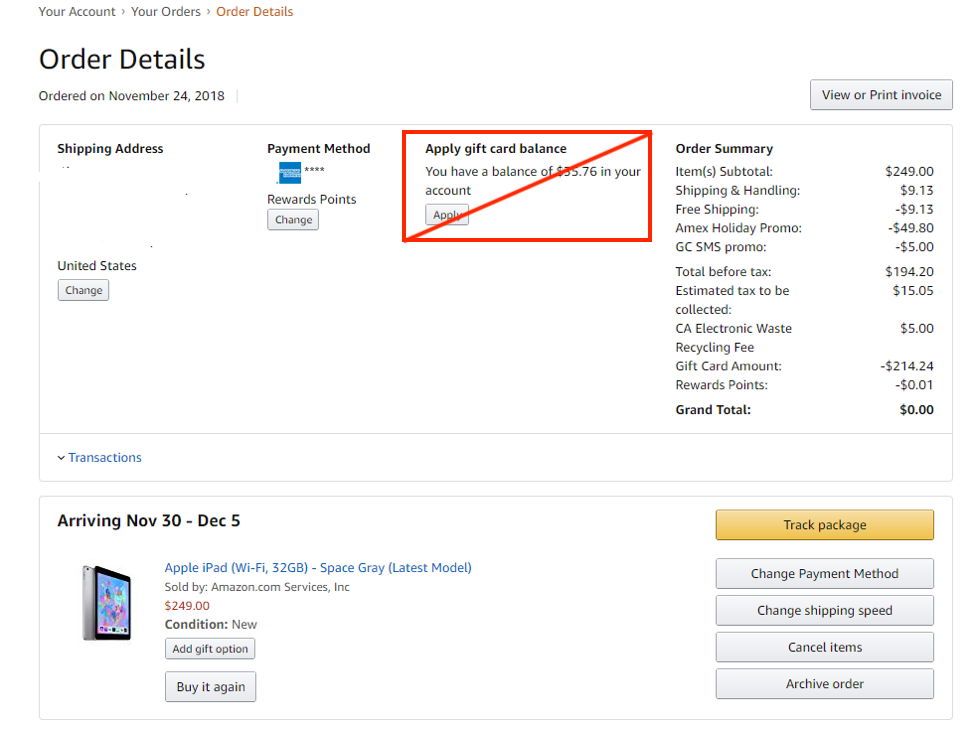Click the Gift Card Amount -$214.24 value

click(907, 366)
